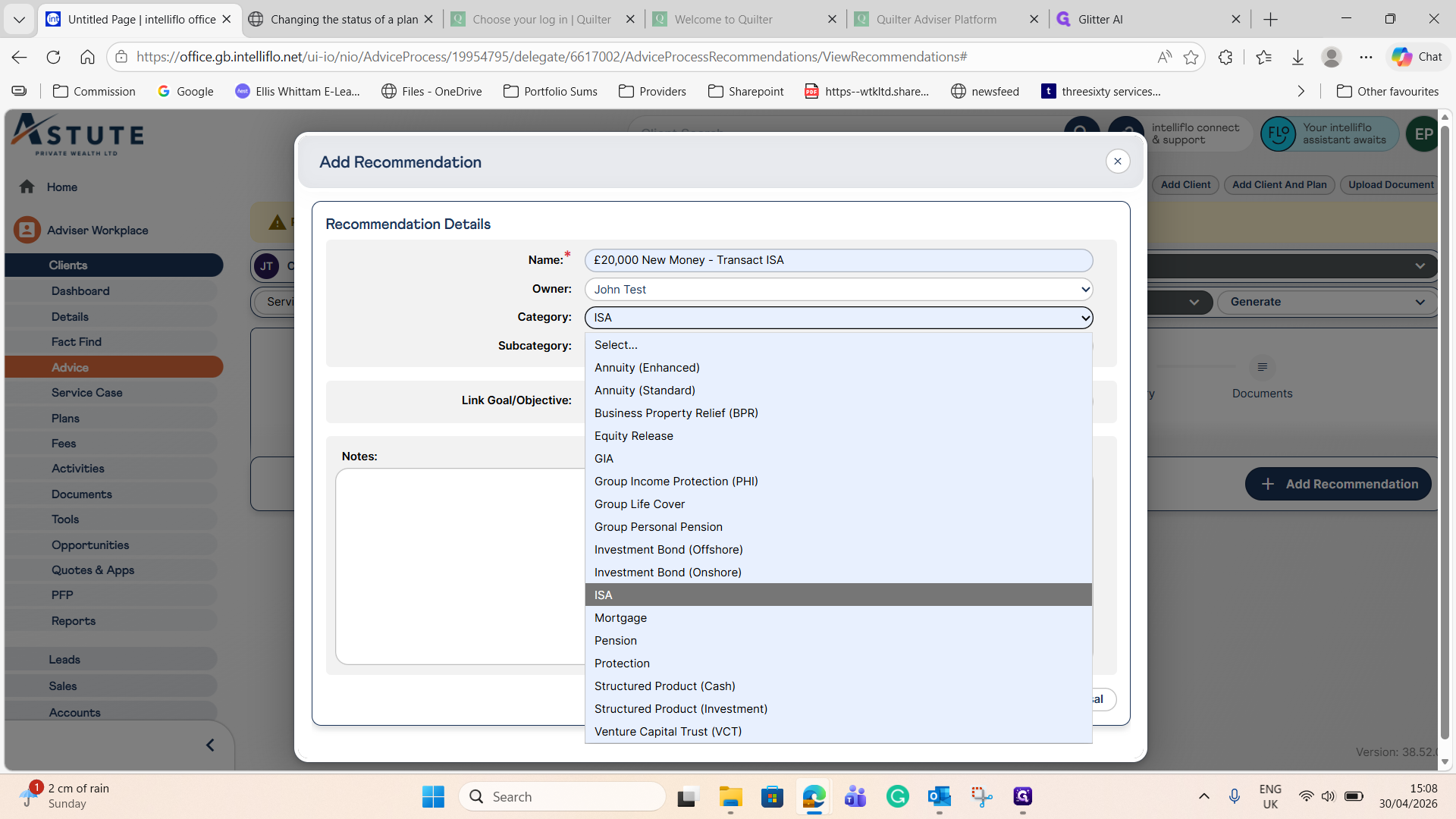
Task: Open browser Downloads icon
Action: (1298, 57)
